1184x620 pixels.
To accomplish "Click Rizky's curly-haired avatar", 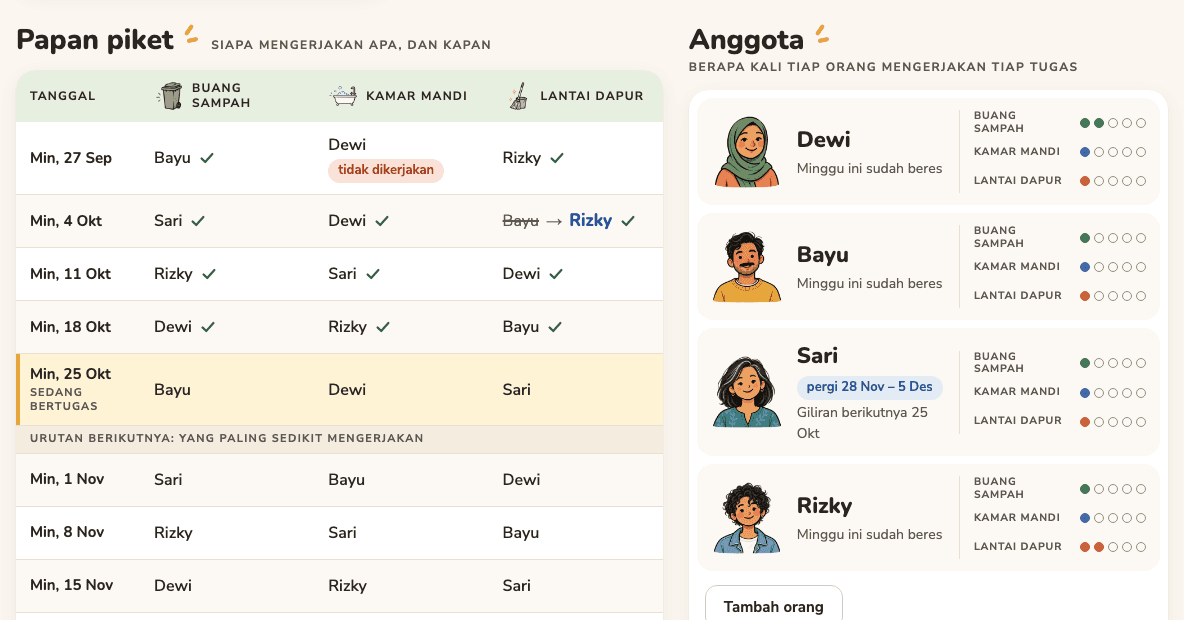I will pos(747,518).
